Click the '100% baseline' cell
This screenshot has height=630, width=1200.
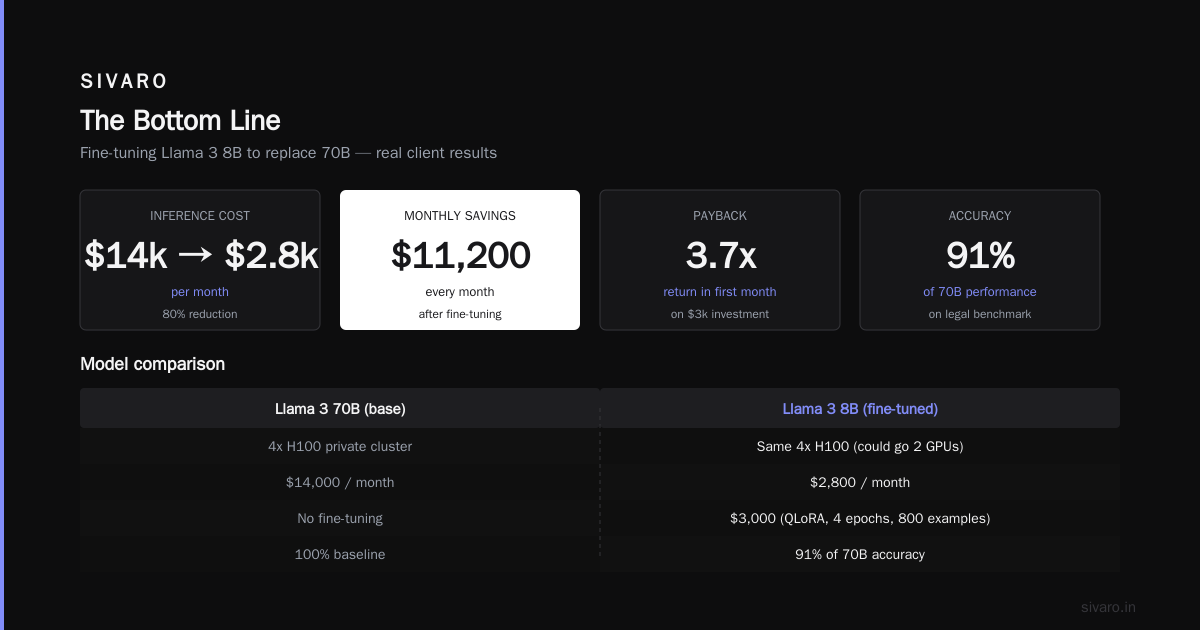(x=340, y=554)
